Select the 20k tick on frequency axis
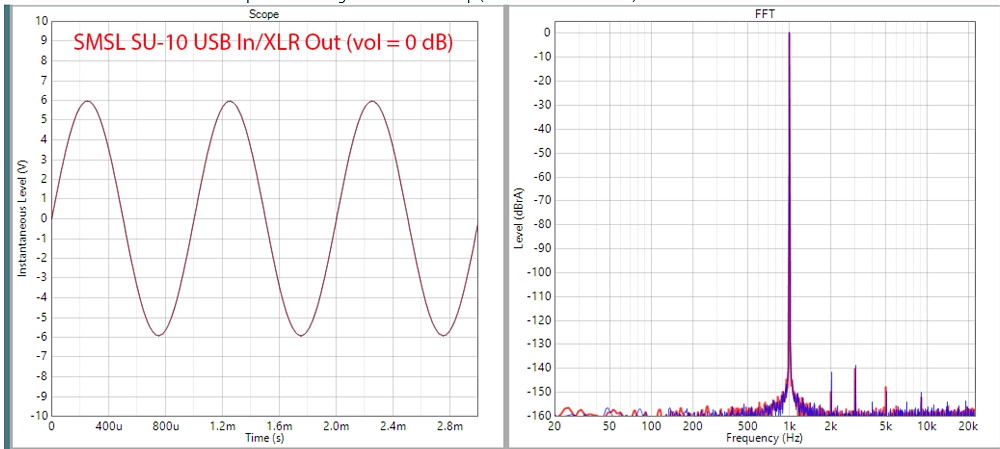This screenshot has width=1000, height=449. (x=966, y=426)
